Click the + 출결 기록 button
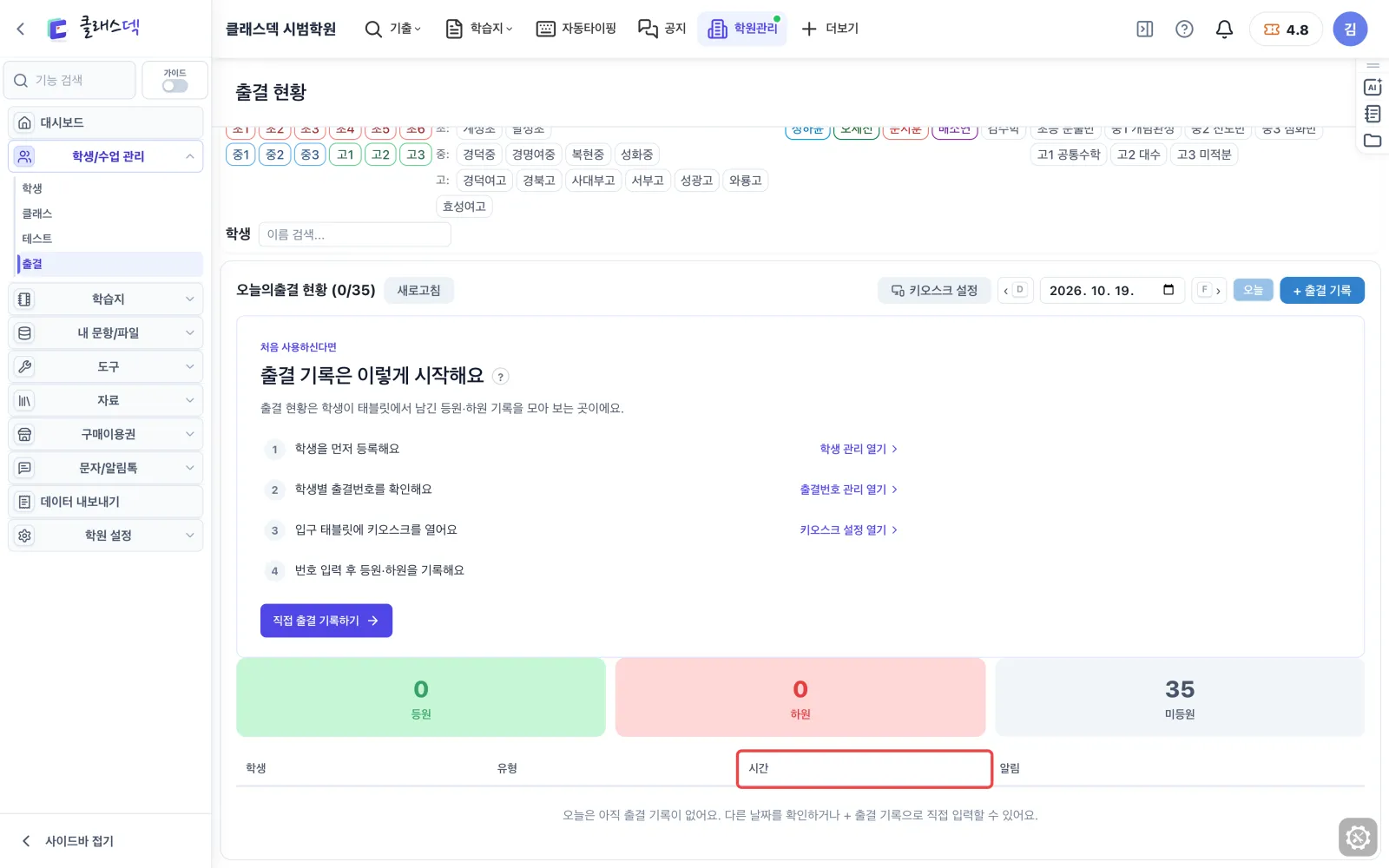Screen dimensions: 1389x868 pos(1322,290)
